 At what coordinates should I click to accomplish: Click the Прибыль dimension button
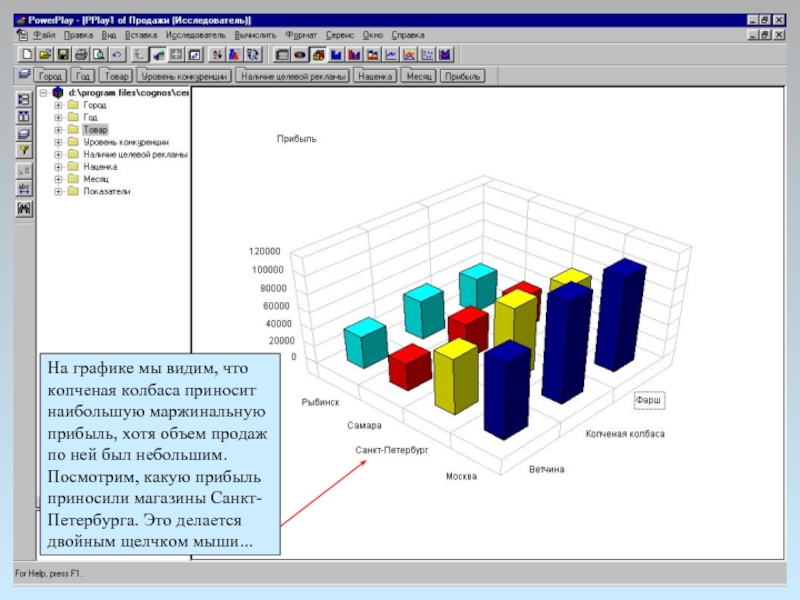463,76
